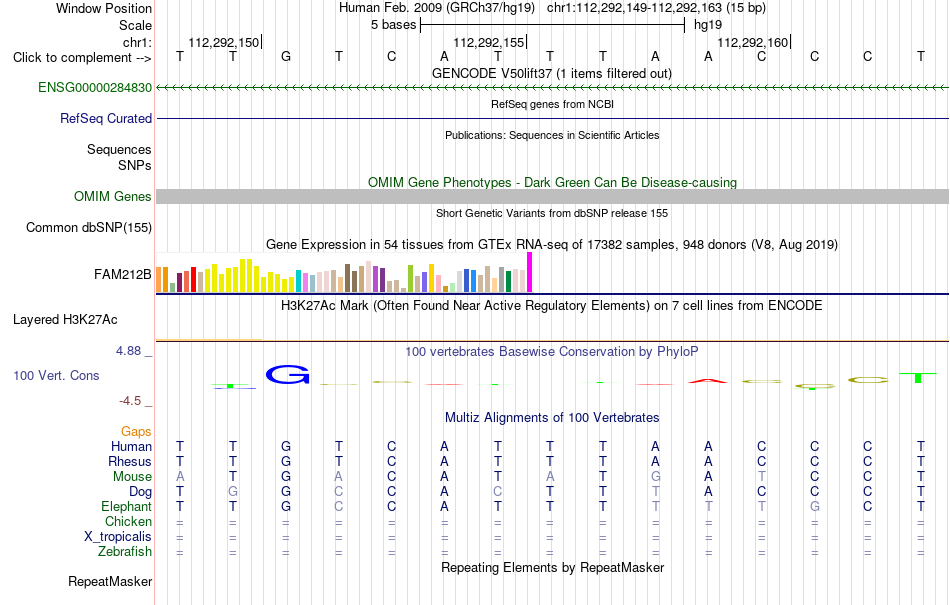Click the chr1:112,292,149-112,292,163 position text

pyautogui.click(x=656, y=8)
